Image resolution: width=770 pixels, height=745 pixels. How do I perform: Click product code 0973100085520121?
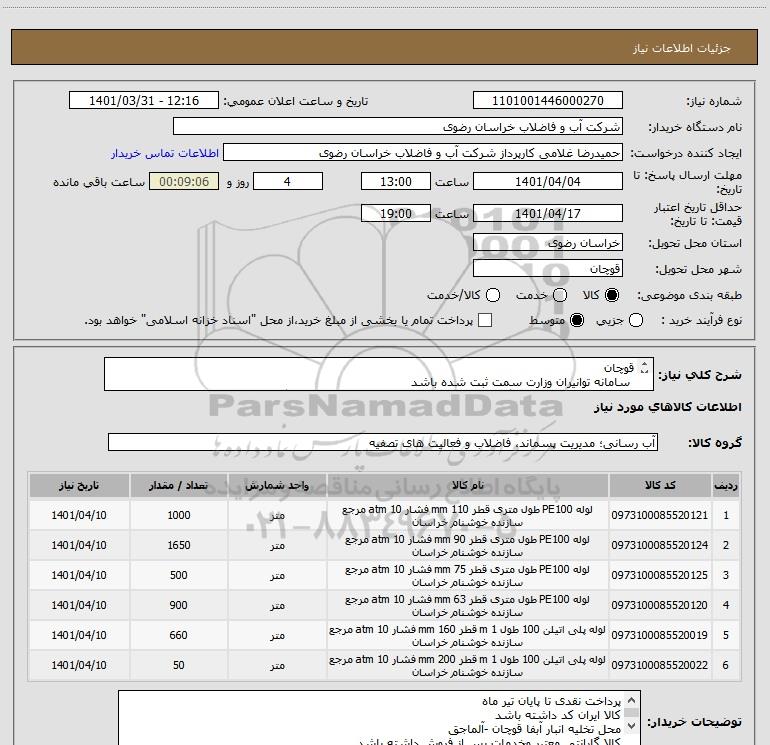(x=660, y=515)
